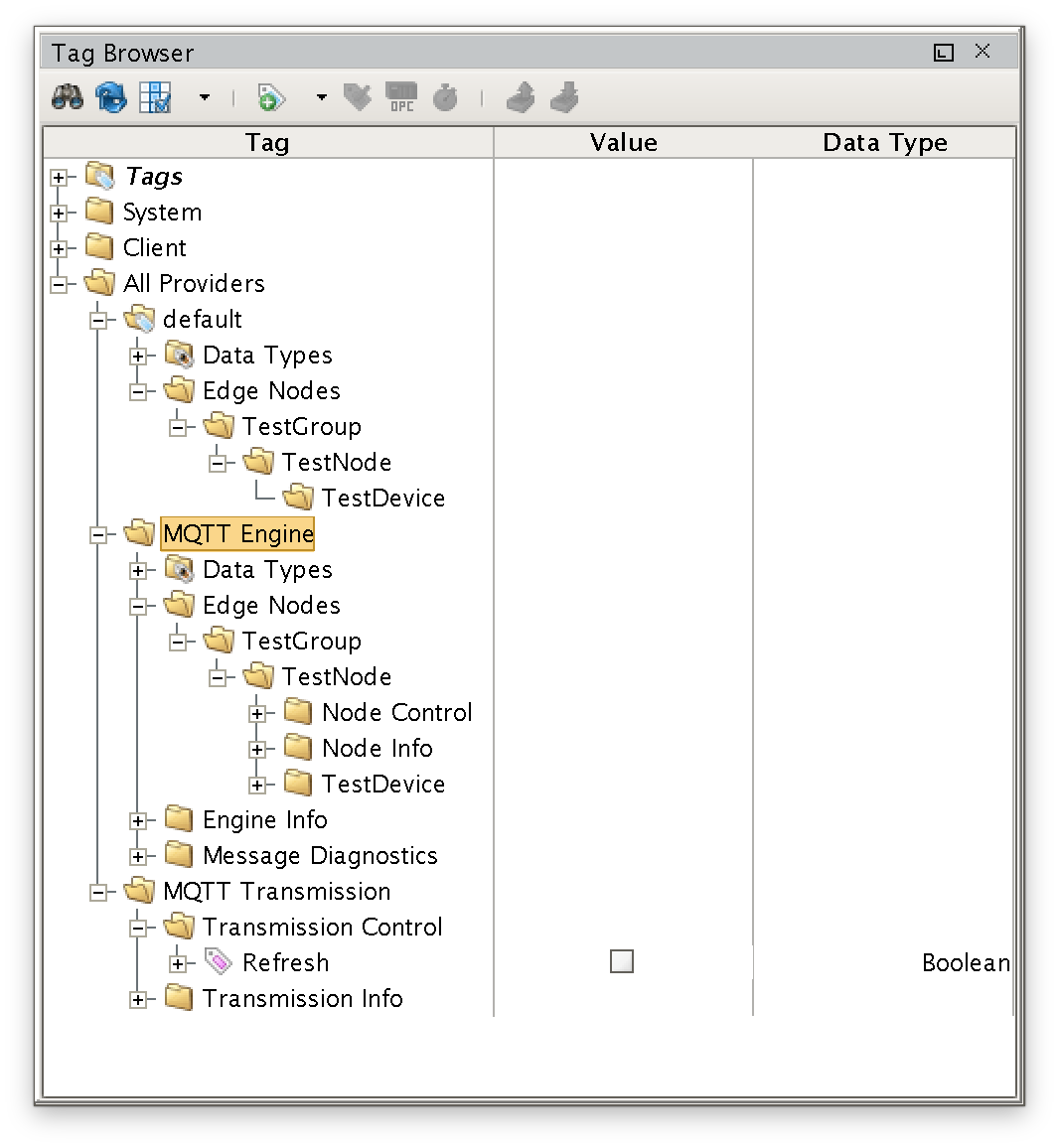This screenshot has height=1148, width=1059.
Task: Select the Refresh tag row
Action: pyautogui.click(x=286, y=962)
